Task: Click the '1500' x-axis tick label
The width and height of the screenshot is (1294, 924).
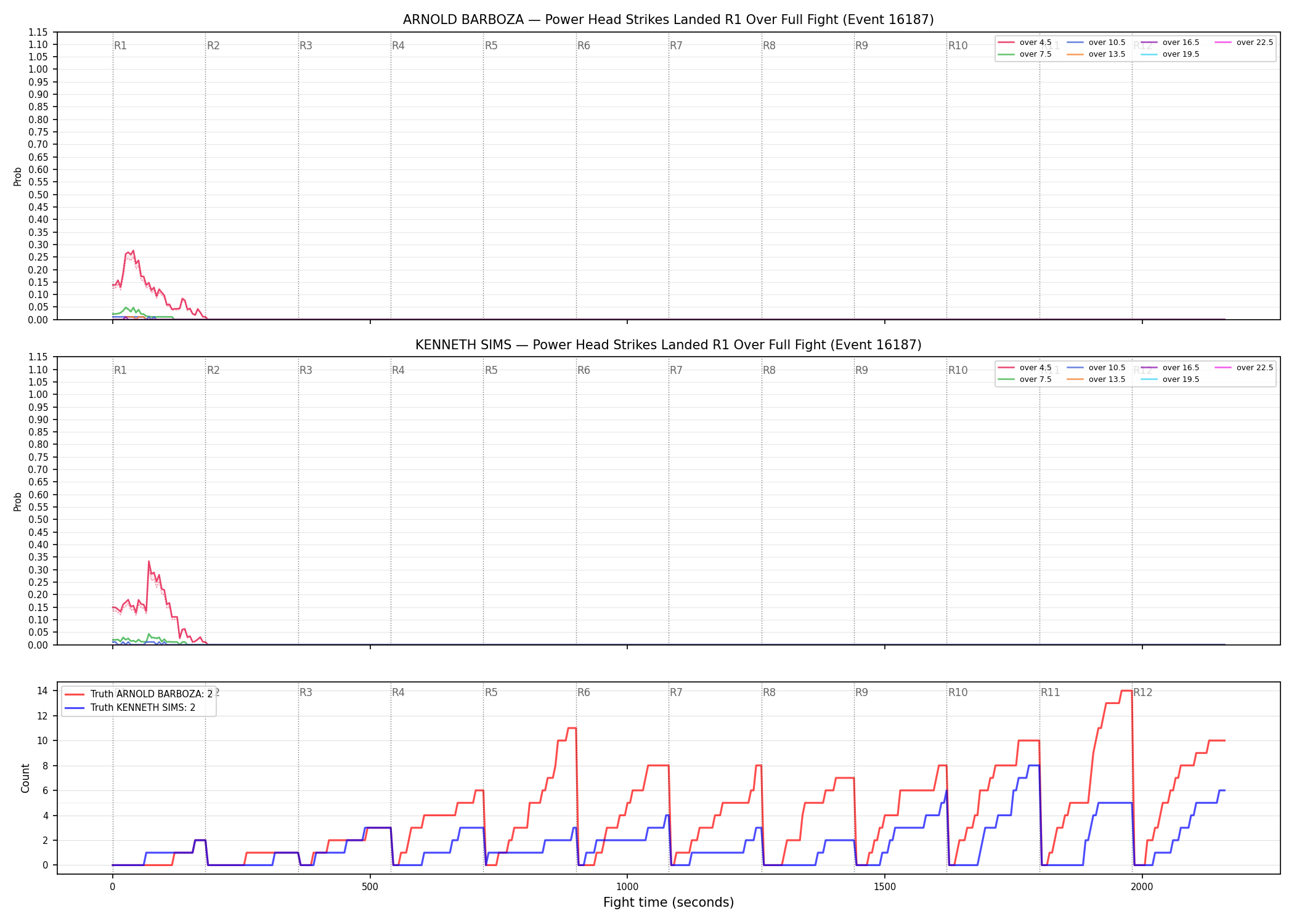Action: pyautogui.click(x=885, y=887)
